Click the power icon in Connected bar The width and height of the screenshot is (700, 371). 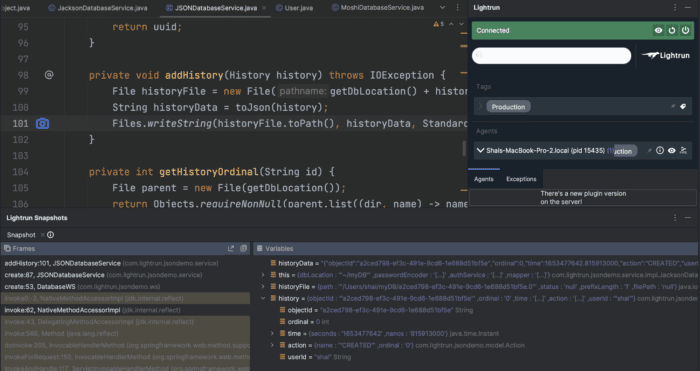point(685,30)
